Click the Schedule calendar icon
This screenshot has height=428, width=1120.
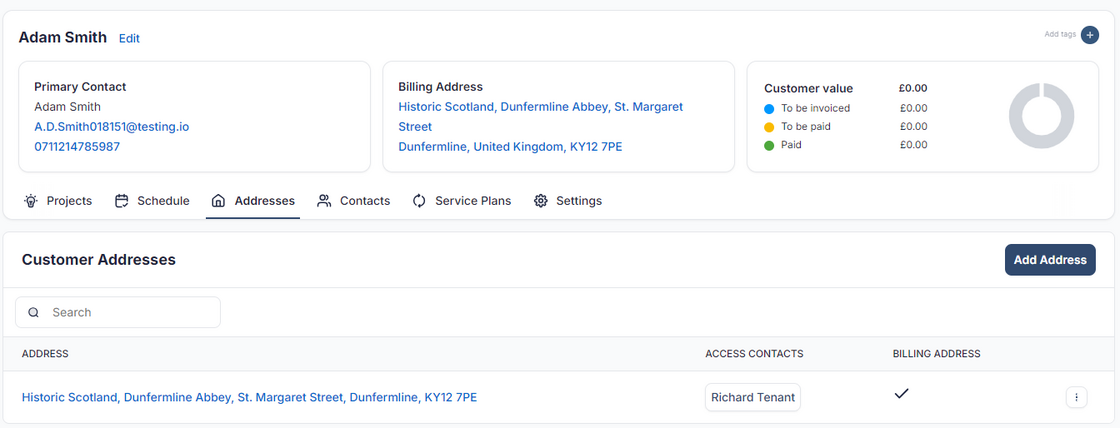click(122, 201)
